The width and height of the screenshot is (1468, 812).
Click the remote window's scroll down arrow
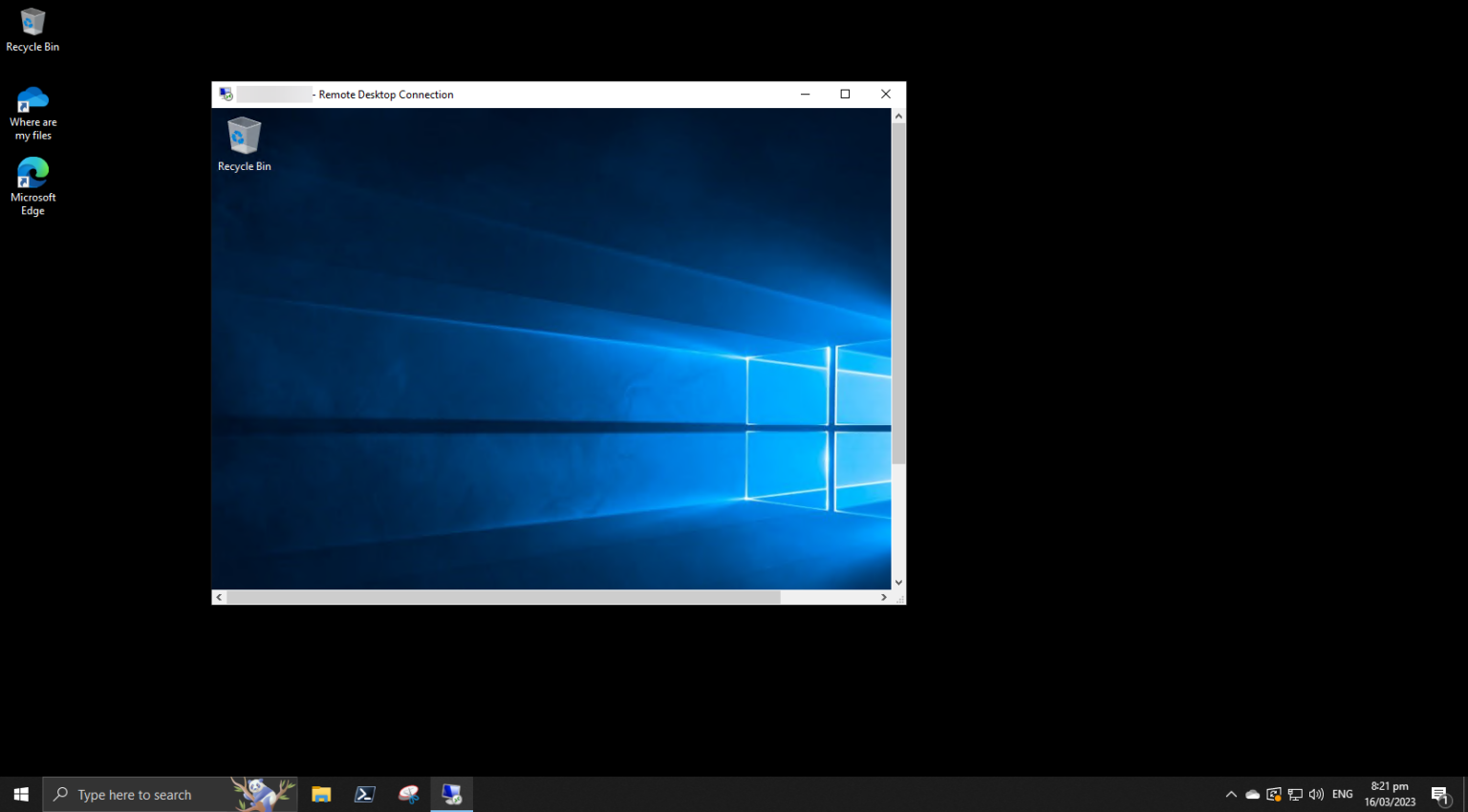click(898, 582)
